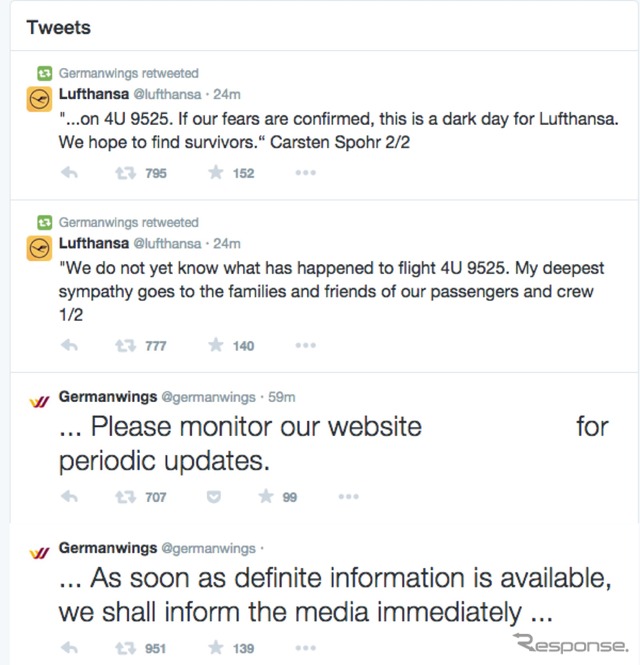
Task: Reply to the 'deepest sympathy' 1/2 tweet
Action: (x=70, y=346)
